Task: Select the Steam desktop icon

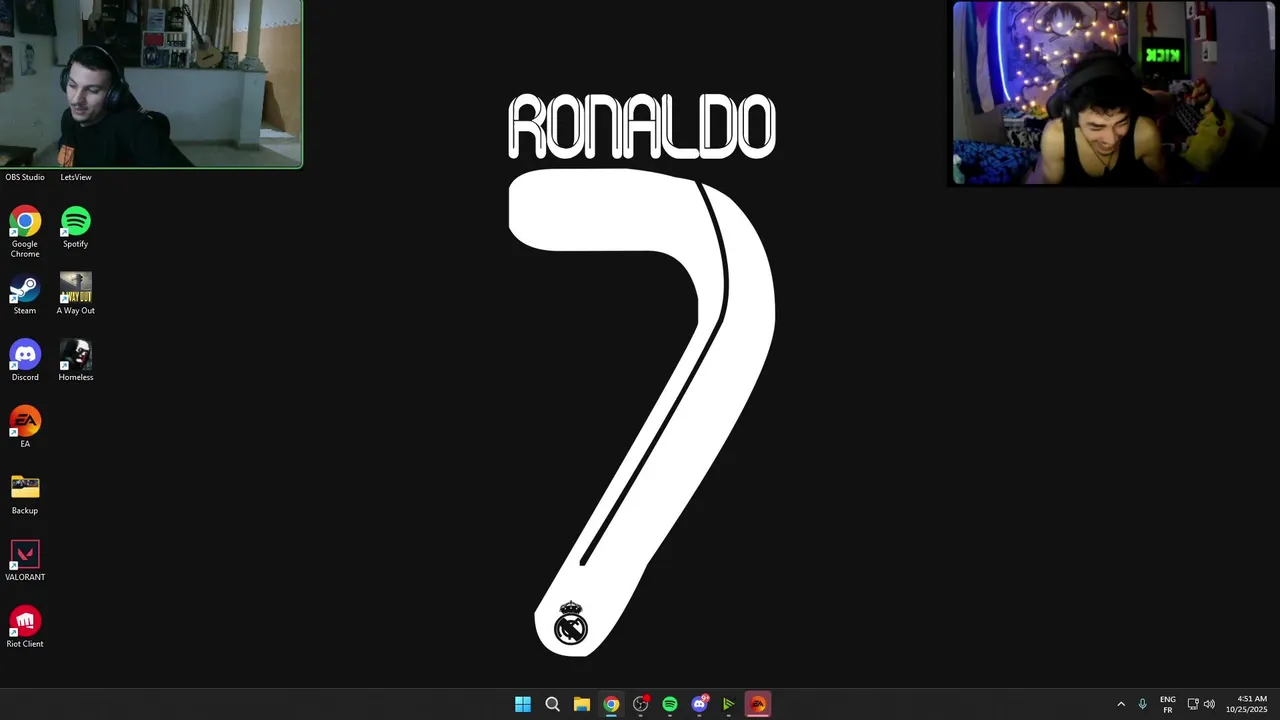Action: click(x=25, y=294)
